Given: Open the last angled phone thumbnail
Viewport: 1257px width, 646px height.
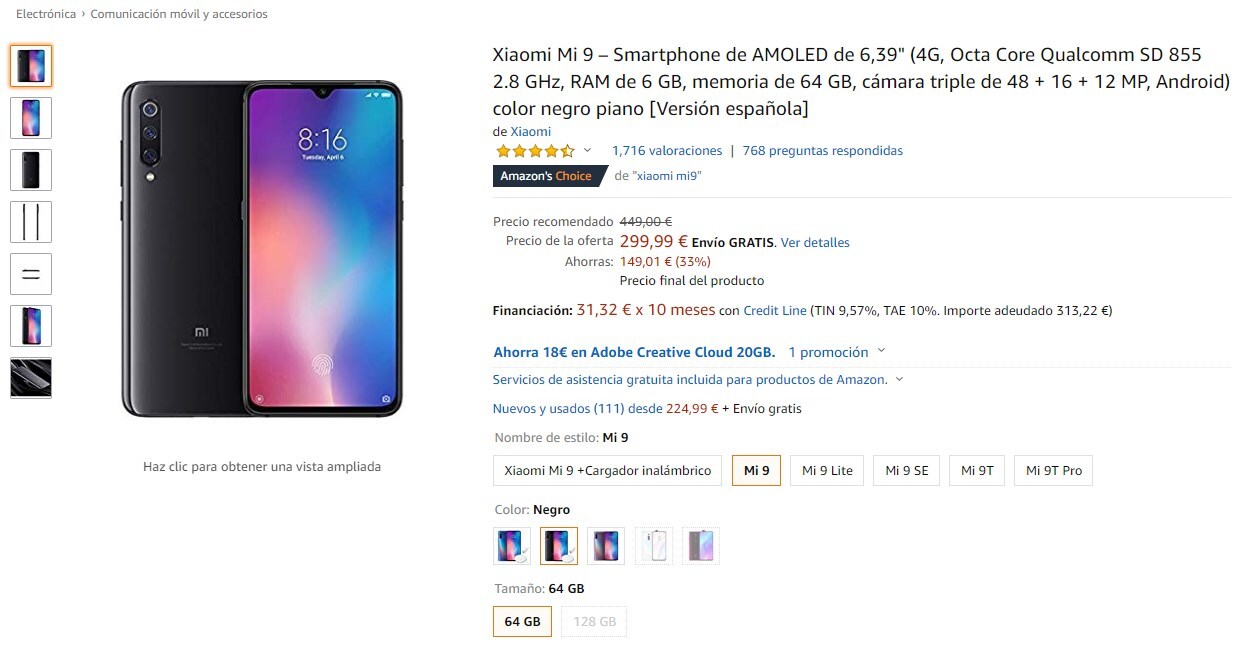Looking at the screenshot, I should (31, 378).
